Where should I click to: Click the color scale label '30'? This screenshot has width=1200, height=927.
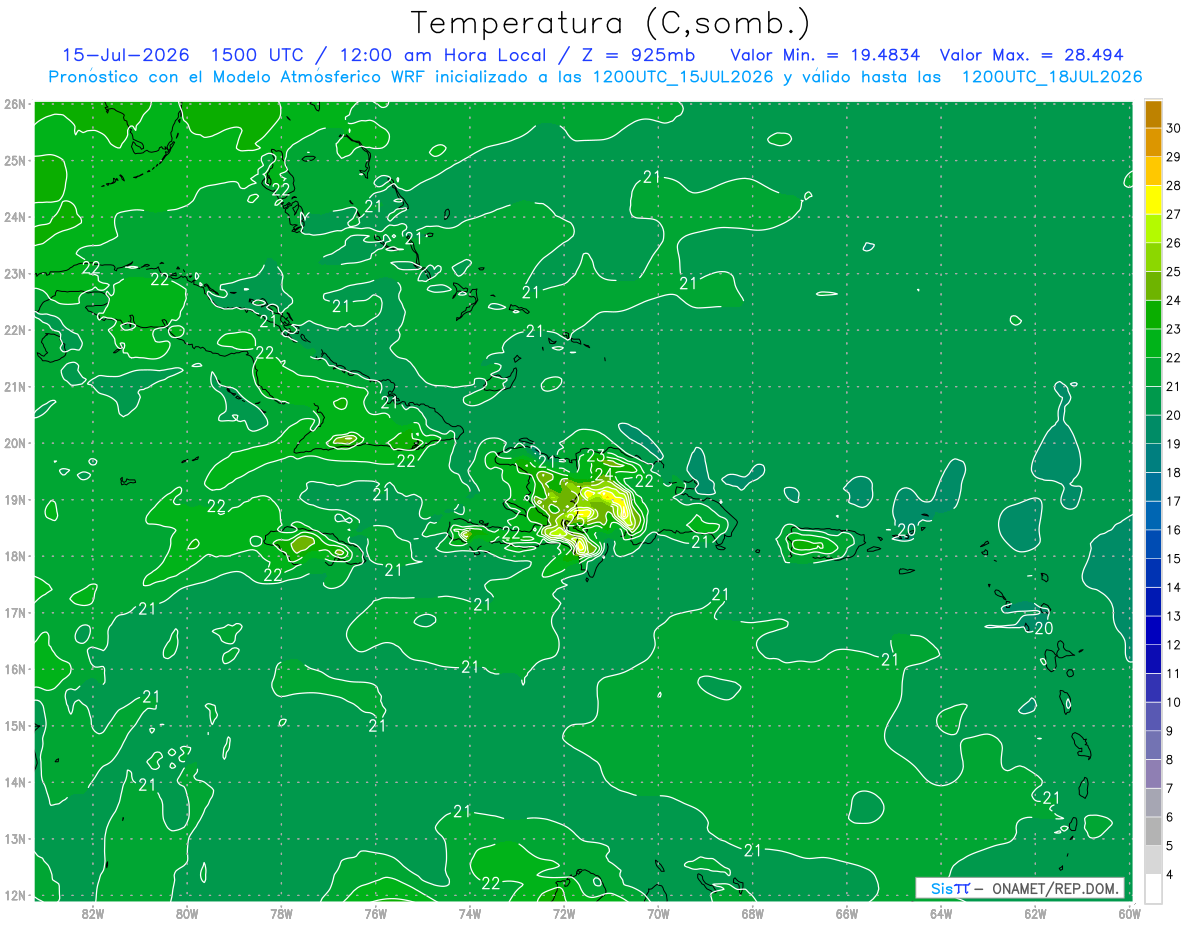pyautogui.click(x=1173, y=128)
